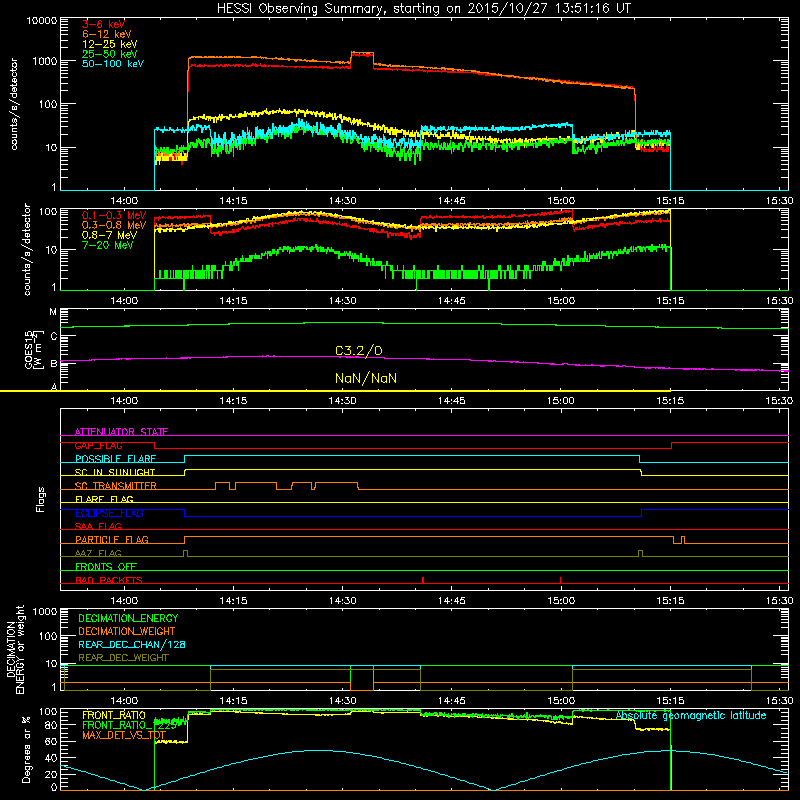
Task: Select the SAA_FLAG label
Action: click(x=98, y=526)
